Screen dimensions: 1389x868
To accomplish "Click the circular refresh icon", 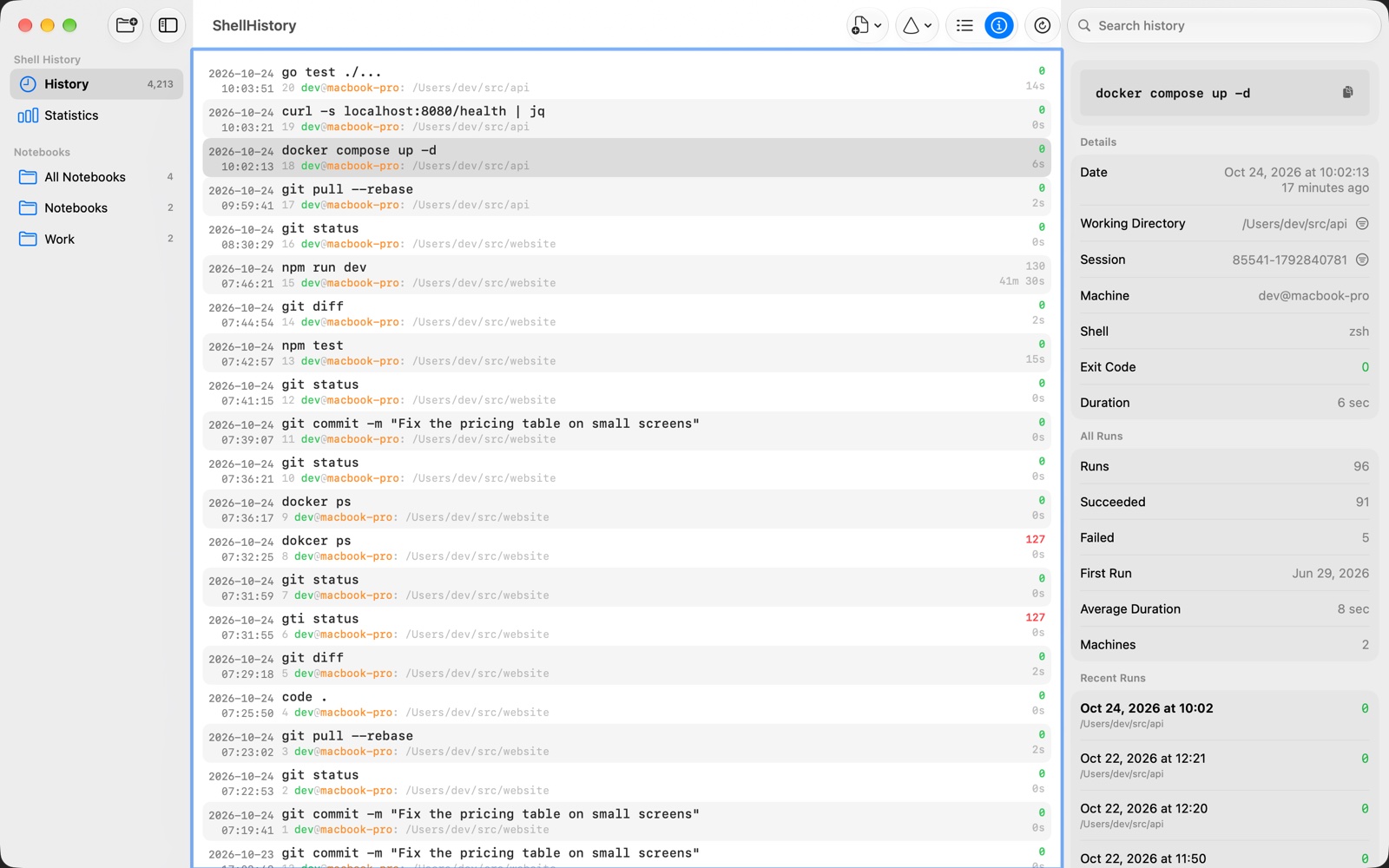I will 1042,26.
